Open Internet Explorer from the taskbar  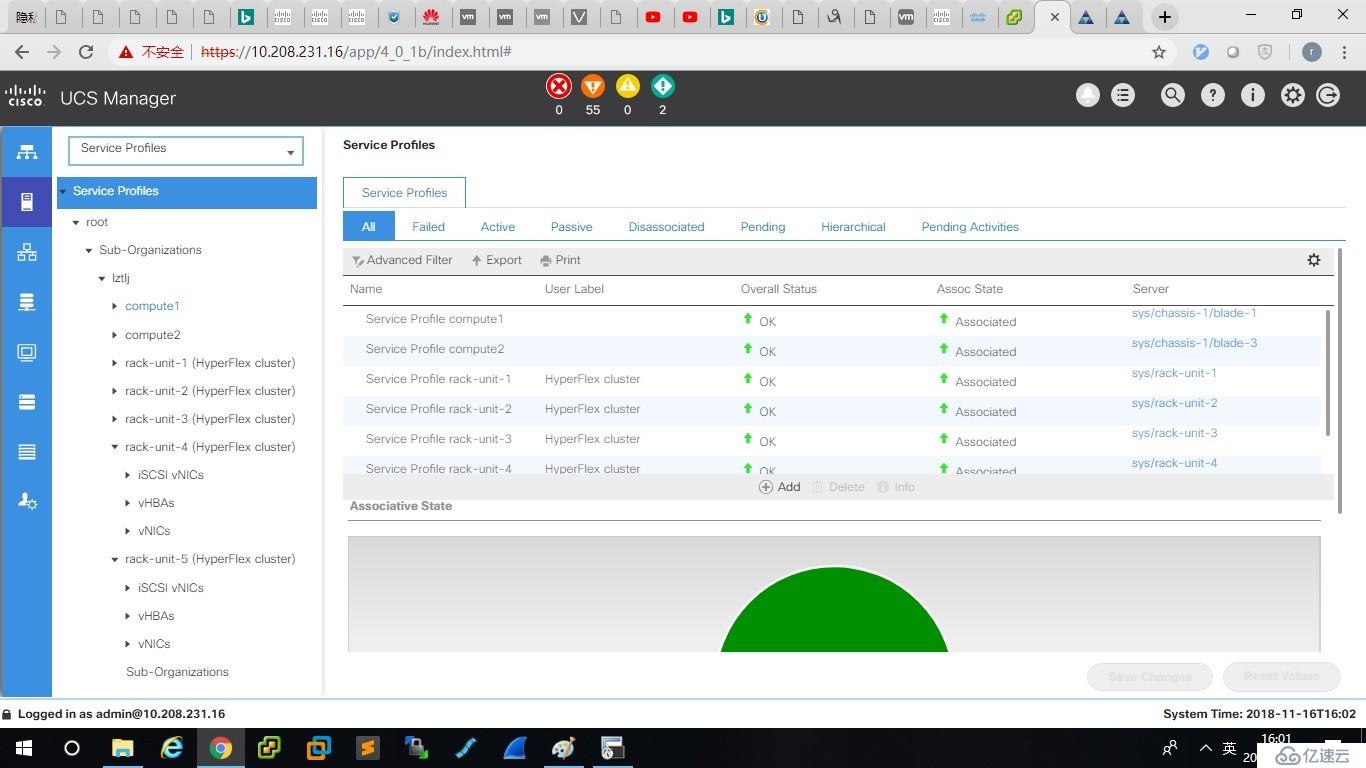[x=172, y=748]
